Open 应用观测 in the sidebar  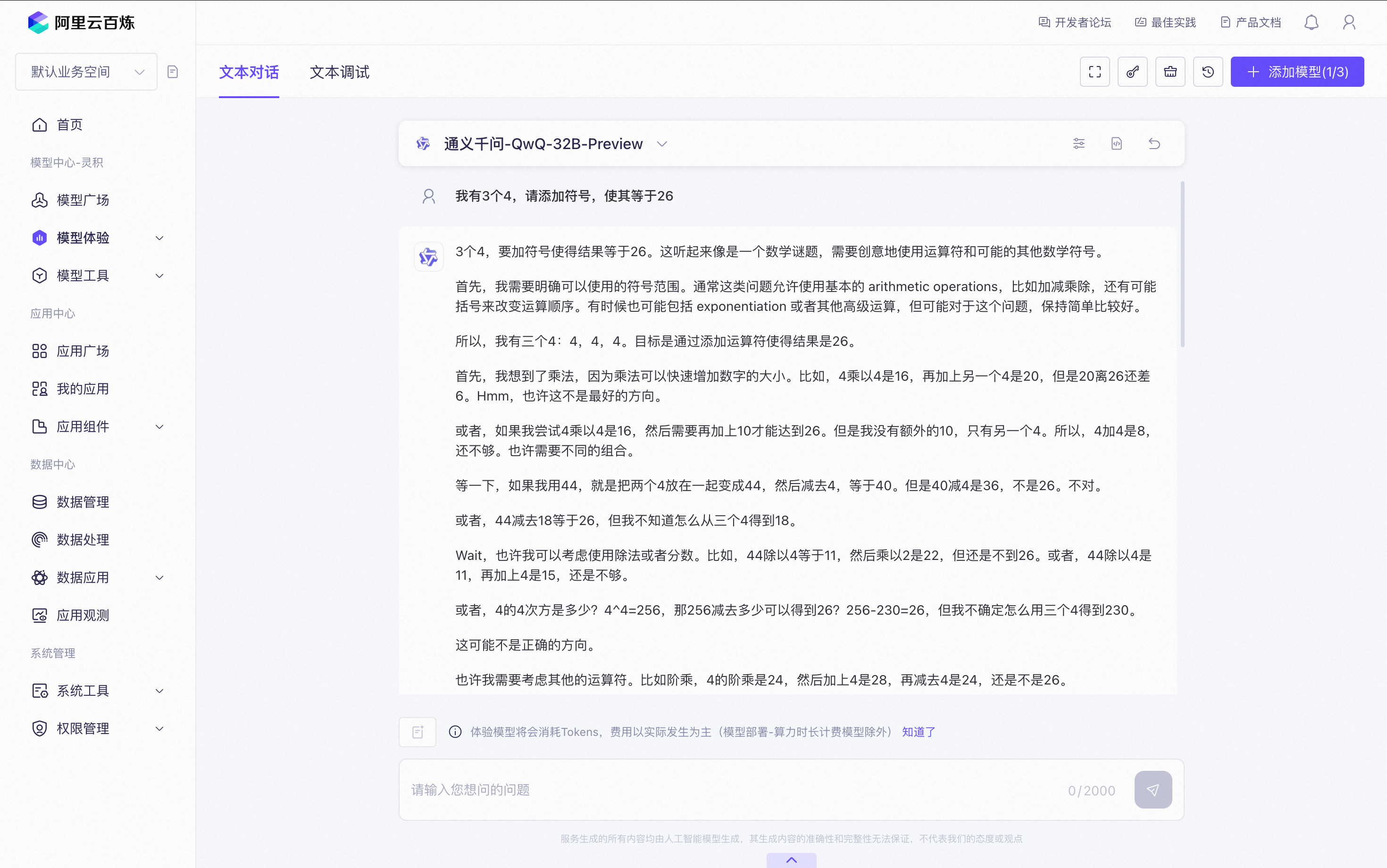(83, 616)
